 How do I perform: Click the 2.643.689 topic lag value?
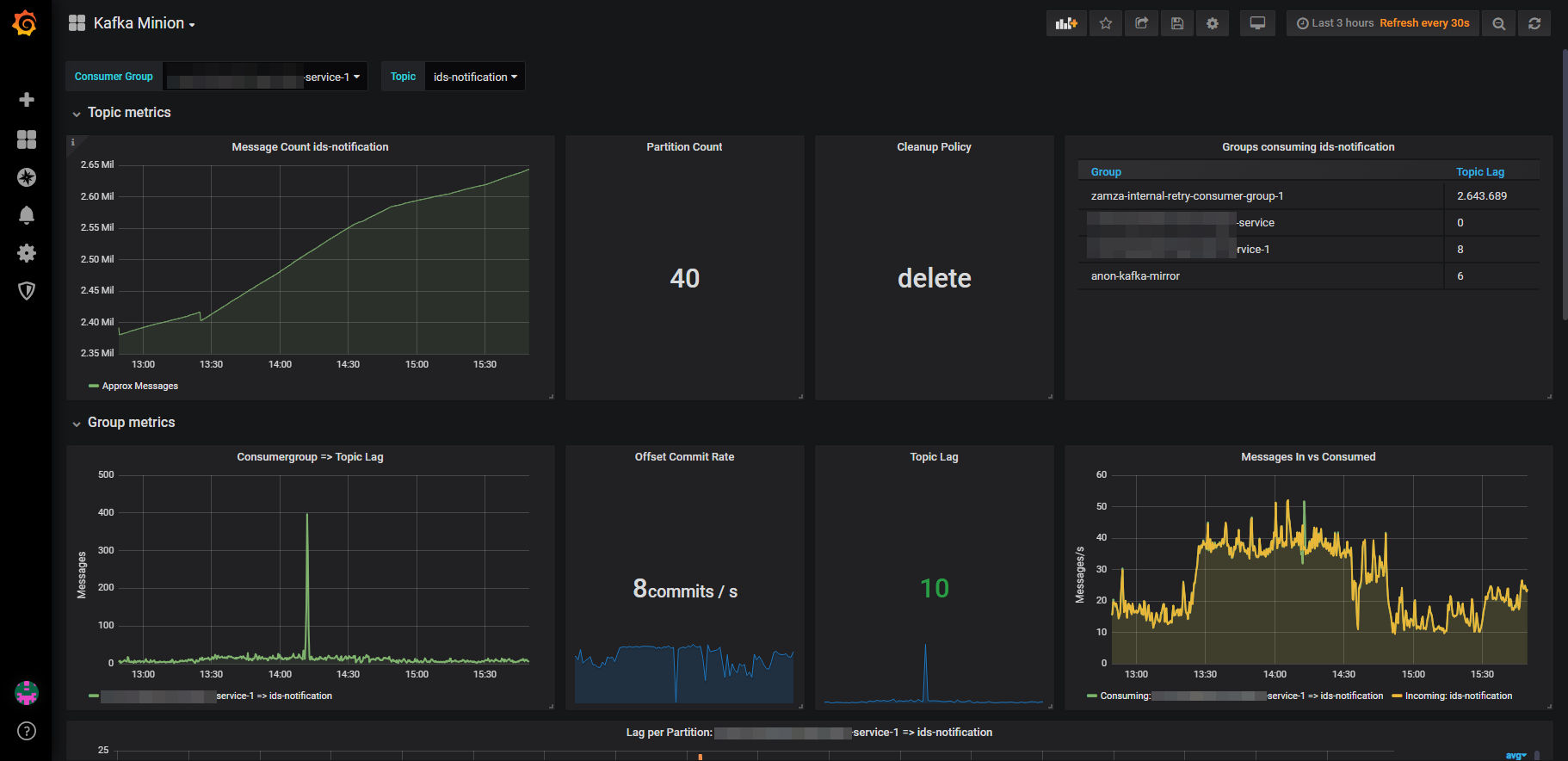tap(1482, 196)
